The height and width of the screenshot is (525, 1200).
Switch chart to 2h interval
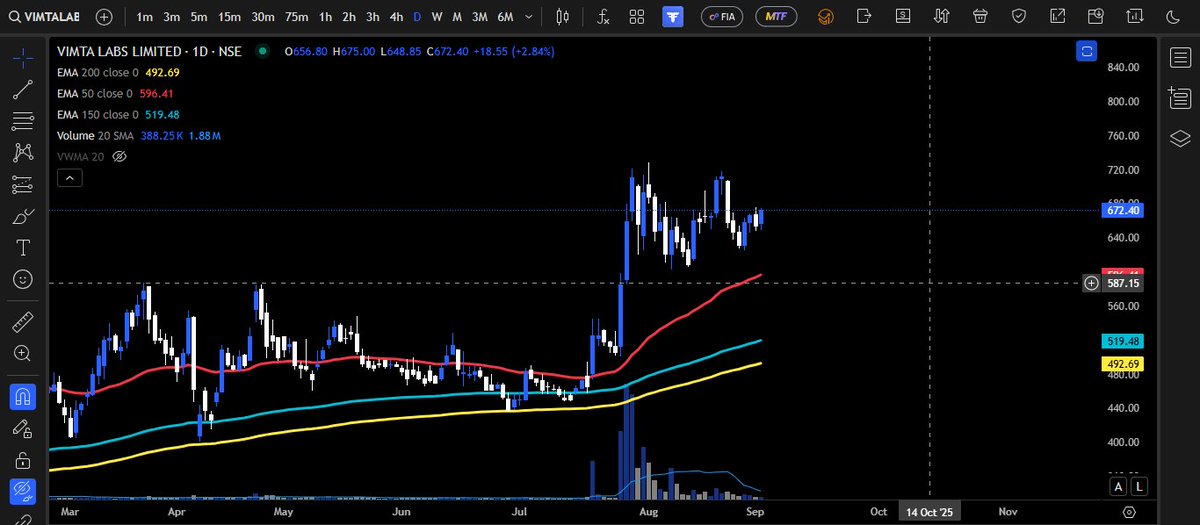click(x=348, y=17)
